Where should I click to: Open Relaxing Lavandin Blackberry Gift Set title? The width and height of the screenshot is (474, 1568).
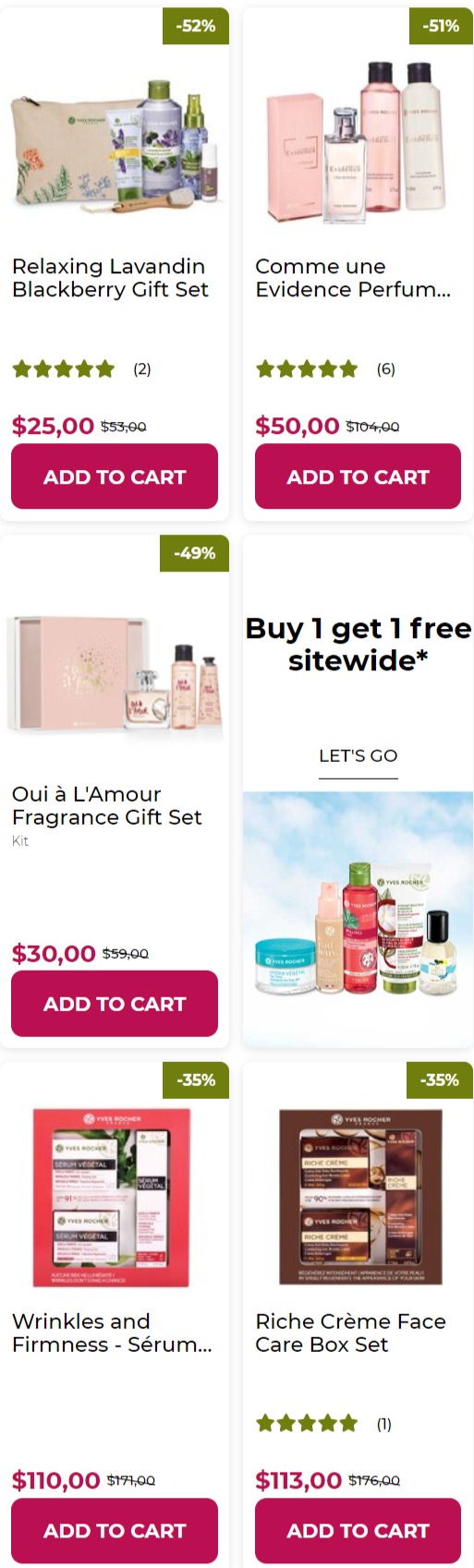point(110,278)
